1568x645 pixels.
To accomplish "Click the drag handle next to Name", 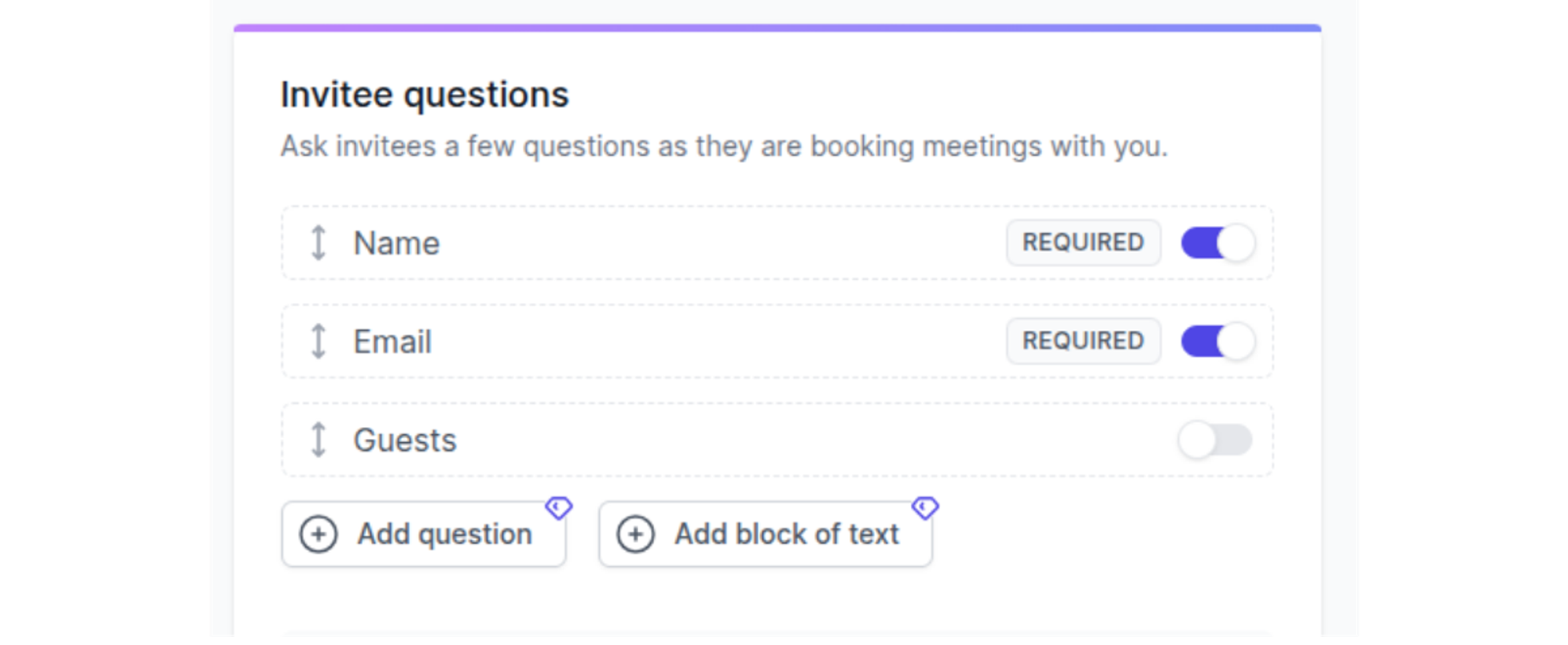I will (318, 243).
